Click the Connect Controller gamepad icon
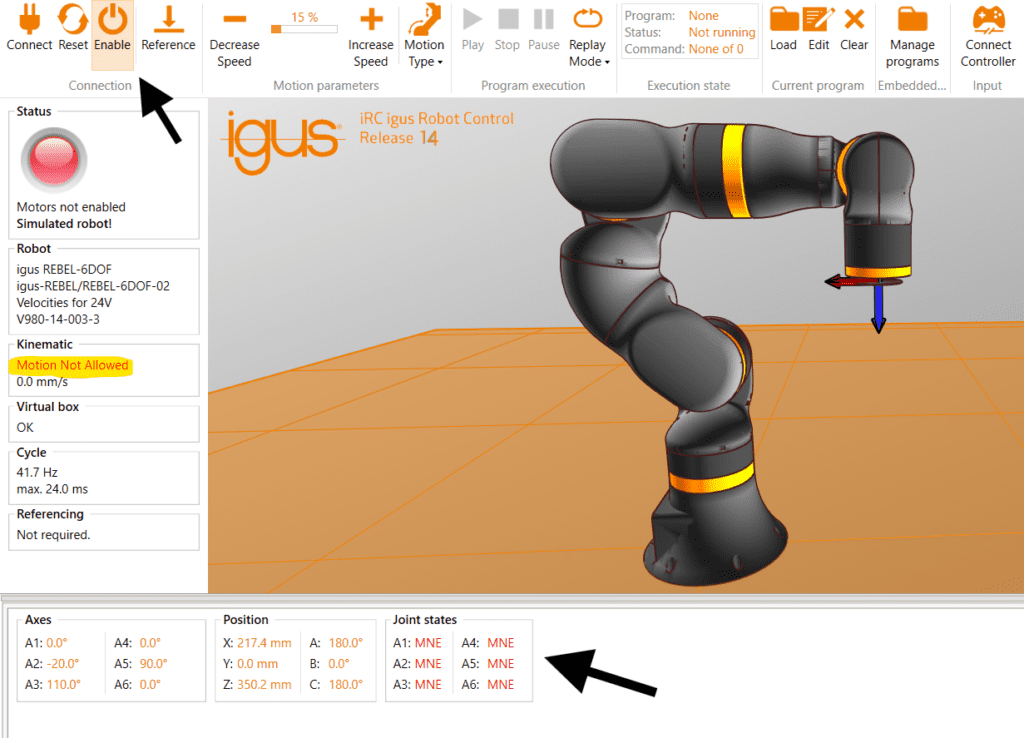 point(988,20)
